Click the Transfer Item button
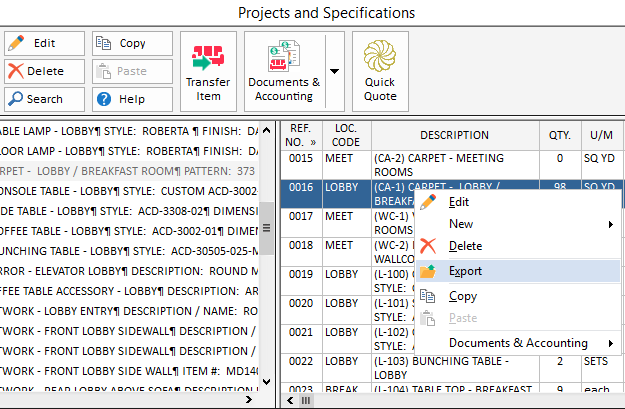 208,71
